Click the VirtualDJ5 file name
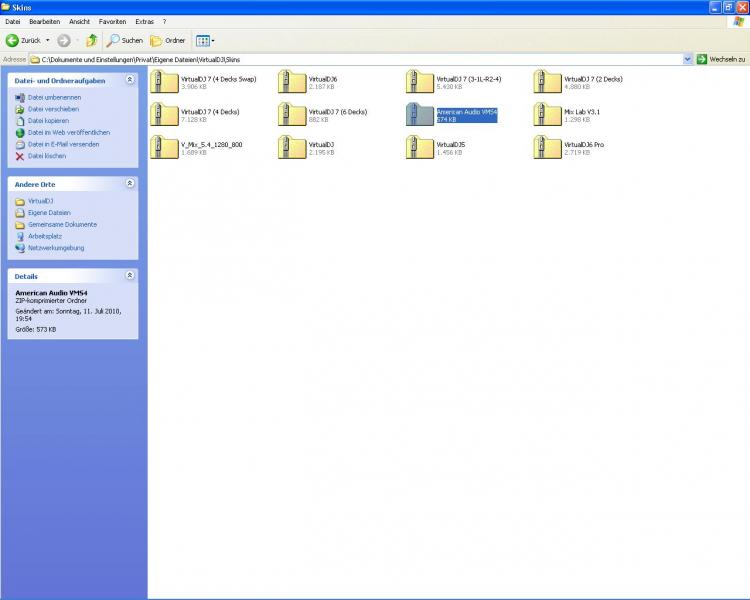The width and height of the screenshot is (750, 600). 451,144
